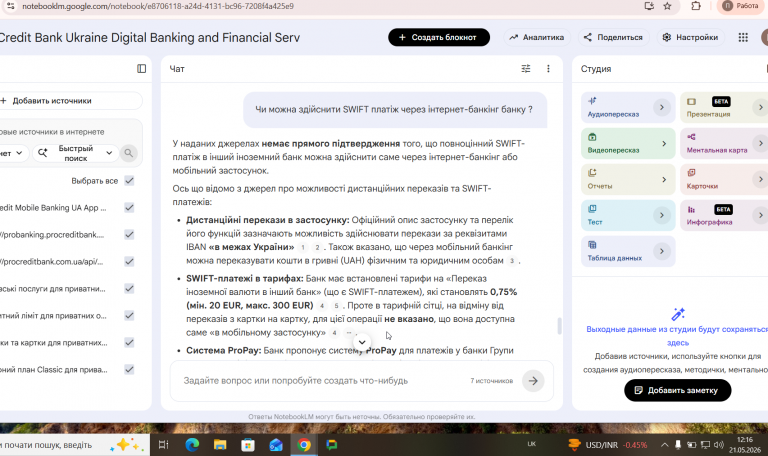Open citation number 3 reference
This screenshot has width=768, height=456.
(x=512, y=261)
